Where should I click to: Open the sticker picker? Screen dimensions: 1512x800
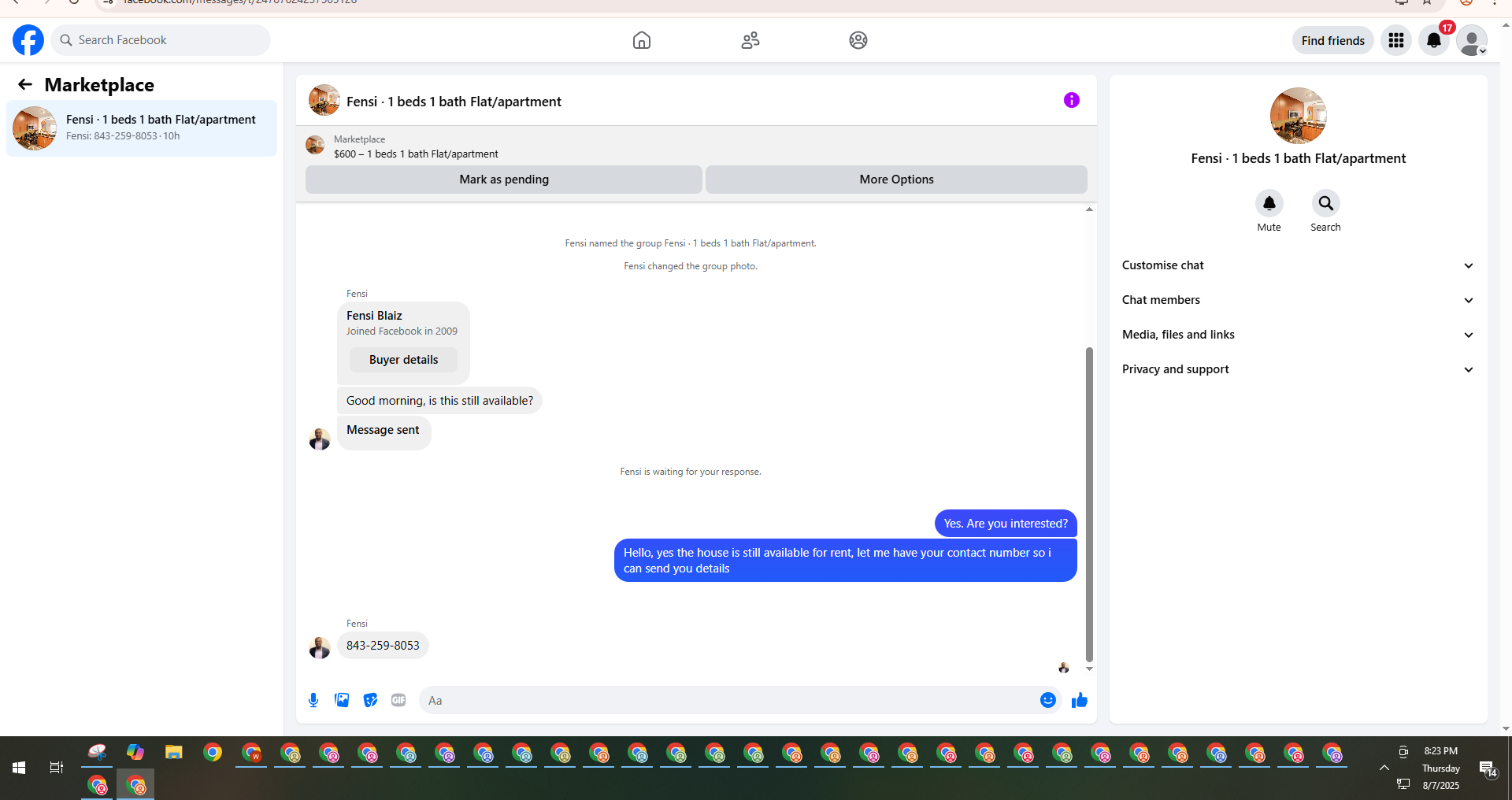tap(370, 700)
